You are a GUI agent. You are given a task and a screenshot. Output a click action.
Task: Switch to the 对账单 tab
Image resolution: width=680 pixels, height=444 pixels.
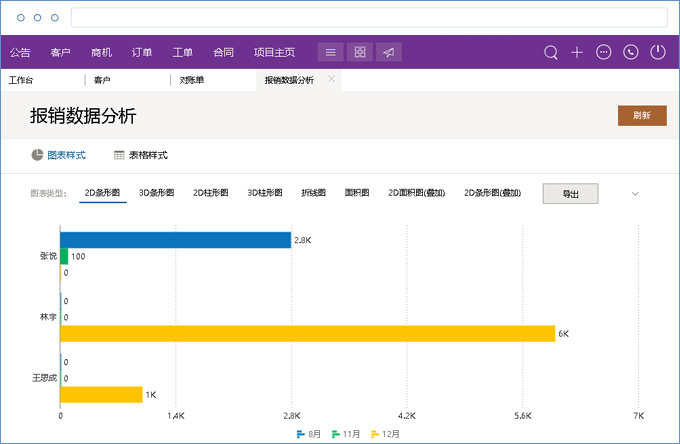tap(192, 80)
